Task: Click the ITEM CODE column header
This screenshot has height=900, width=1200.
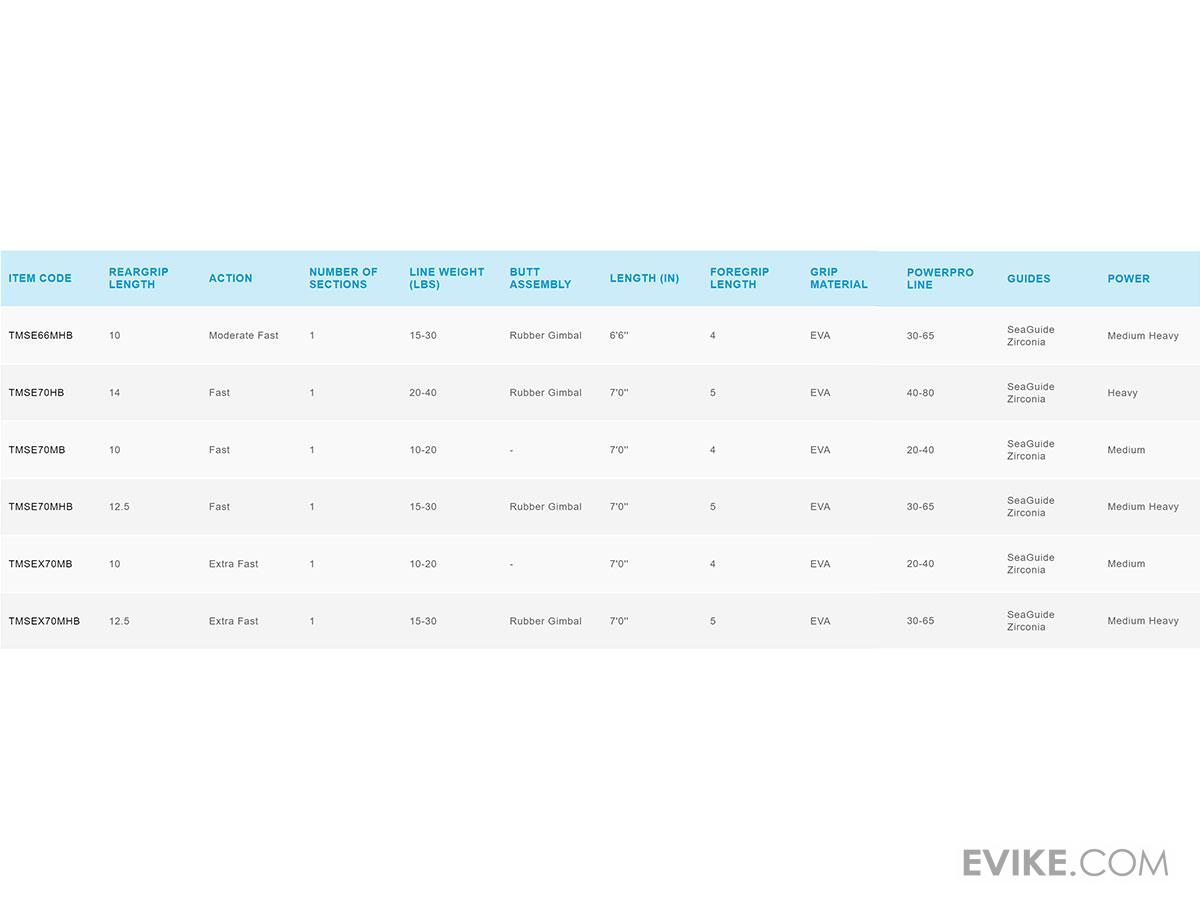Action: point(40,278)
